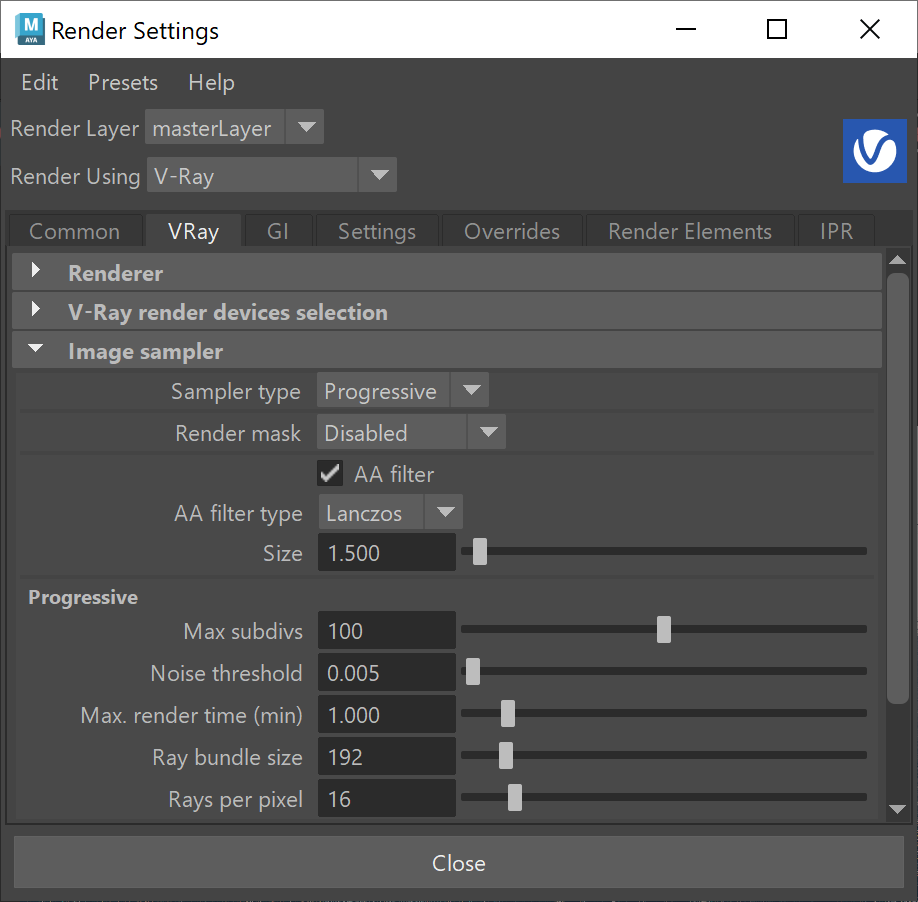Click the Noise threshold value field
Image resolution: width=918 pixels, height=902 pixels.
click(387, 673)
